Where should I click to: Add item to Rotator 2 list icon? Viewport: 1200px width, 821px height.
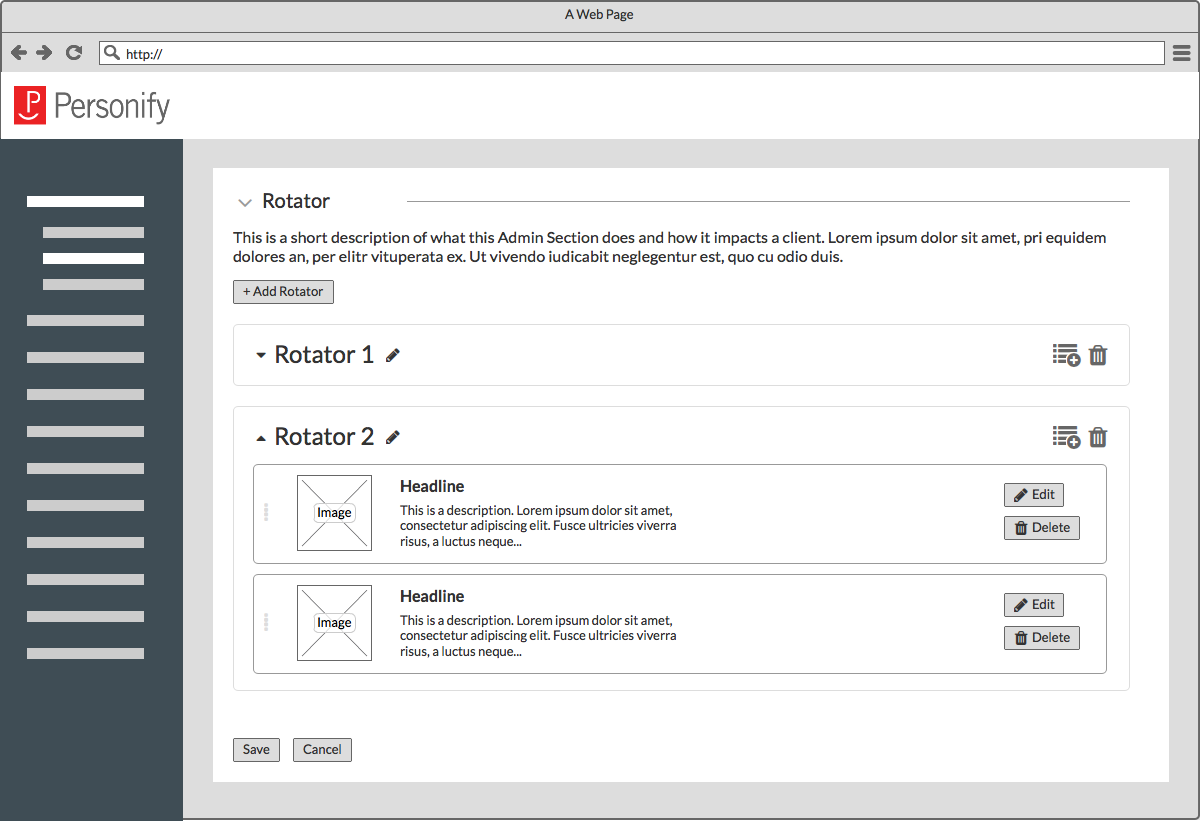[x=1066, y=437]
